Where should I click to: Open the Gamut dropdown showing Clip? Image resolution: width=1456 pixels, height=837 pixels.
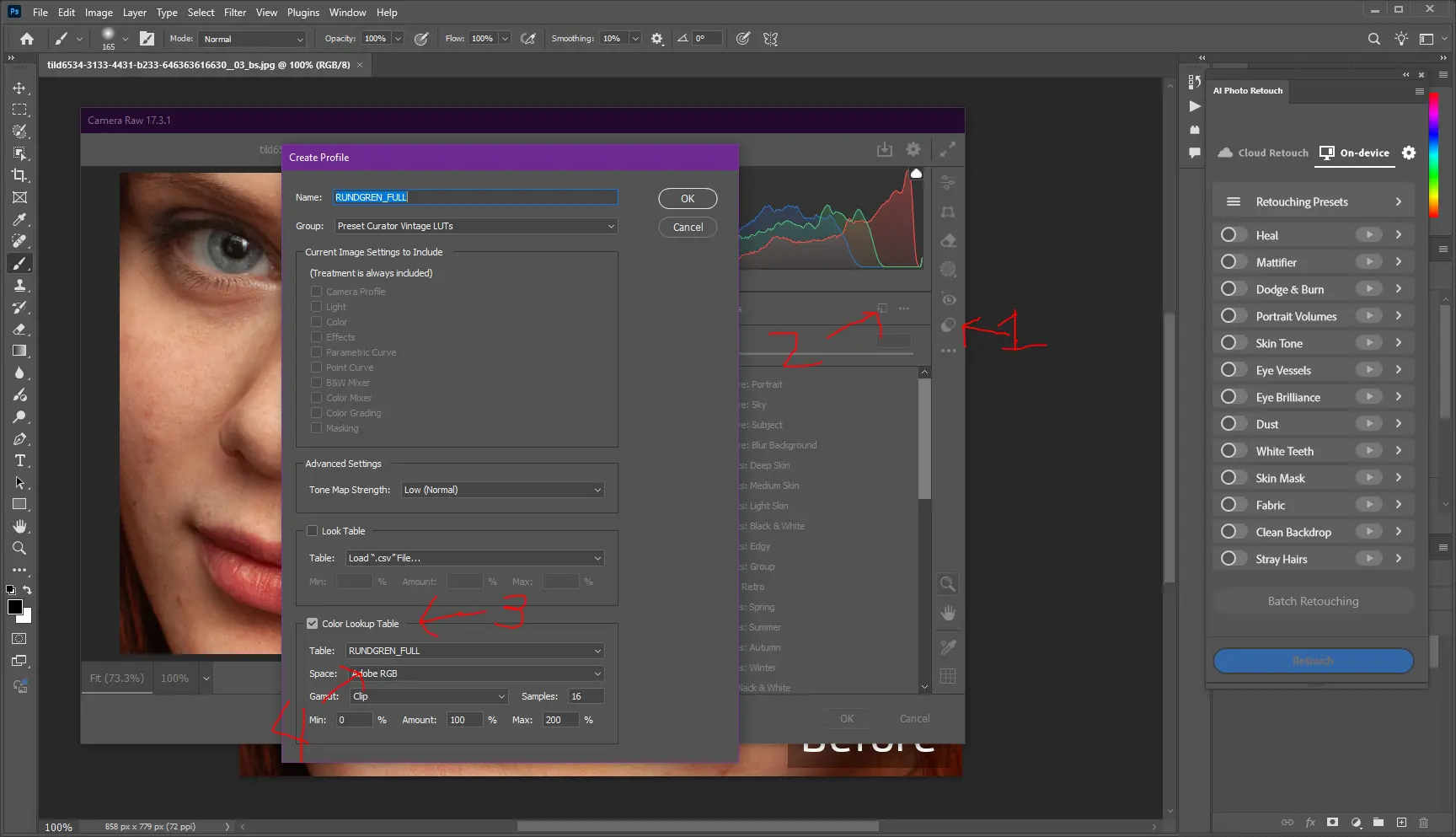(429, 696)
